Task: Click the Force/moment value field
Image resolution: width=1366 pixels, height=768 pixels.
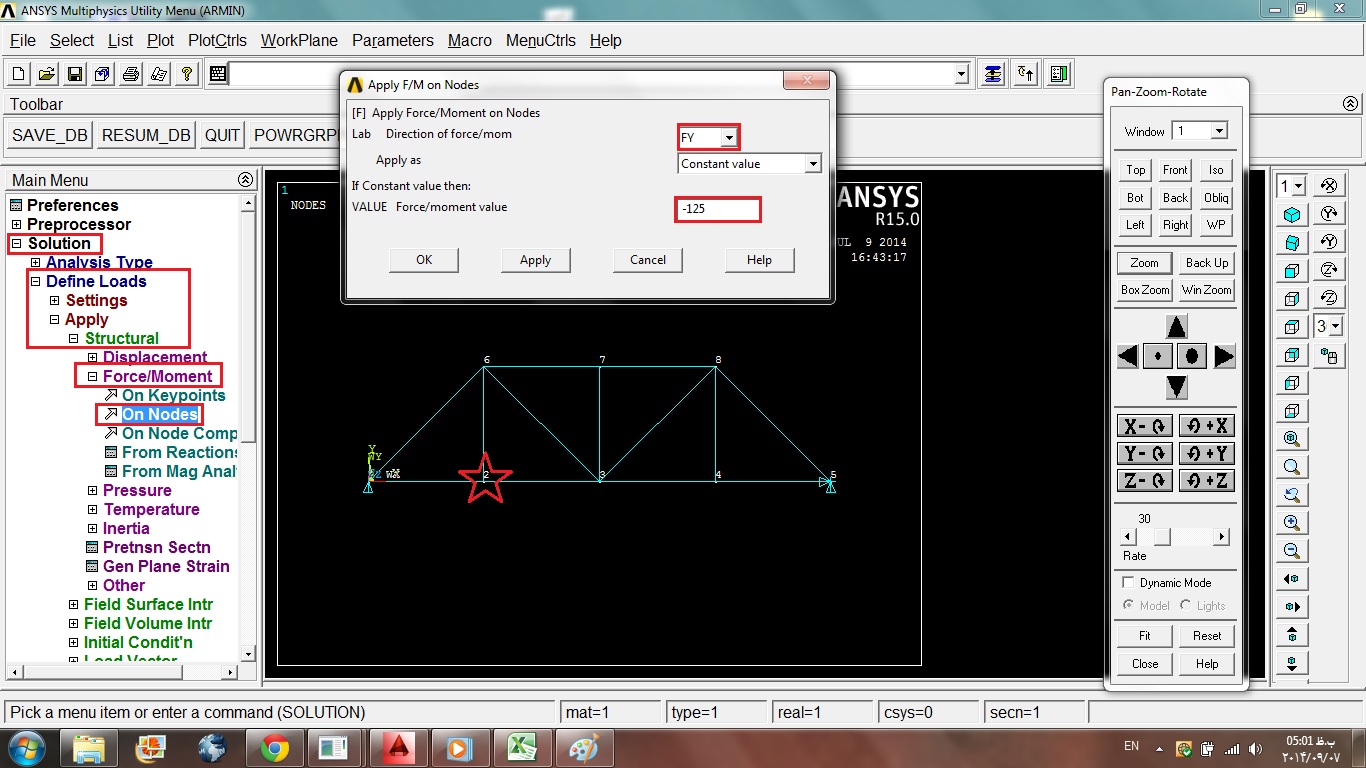Action: (718, 210)
